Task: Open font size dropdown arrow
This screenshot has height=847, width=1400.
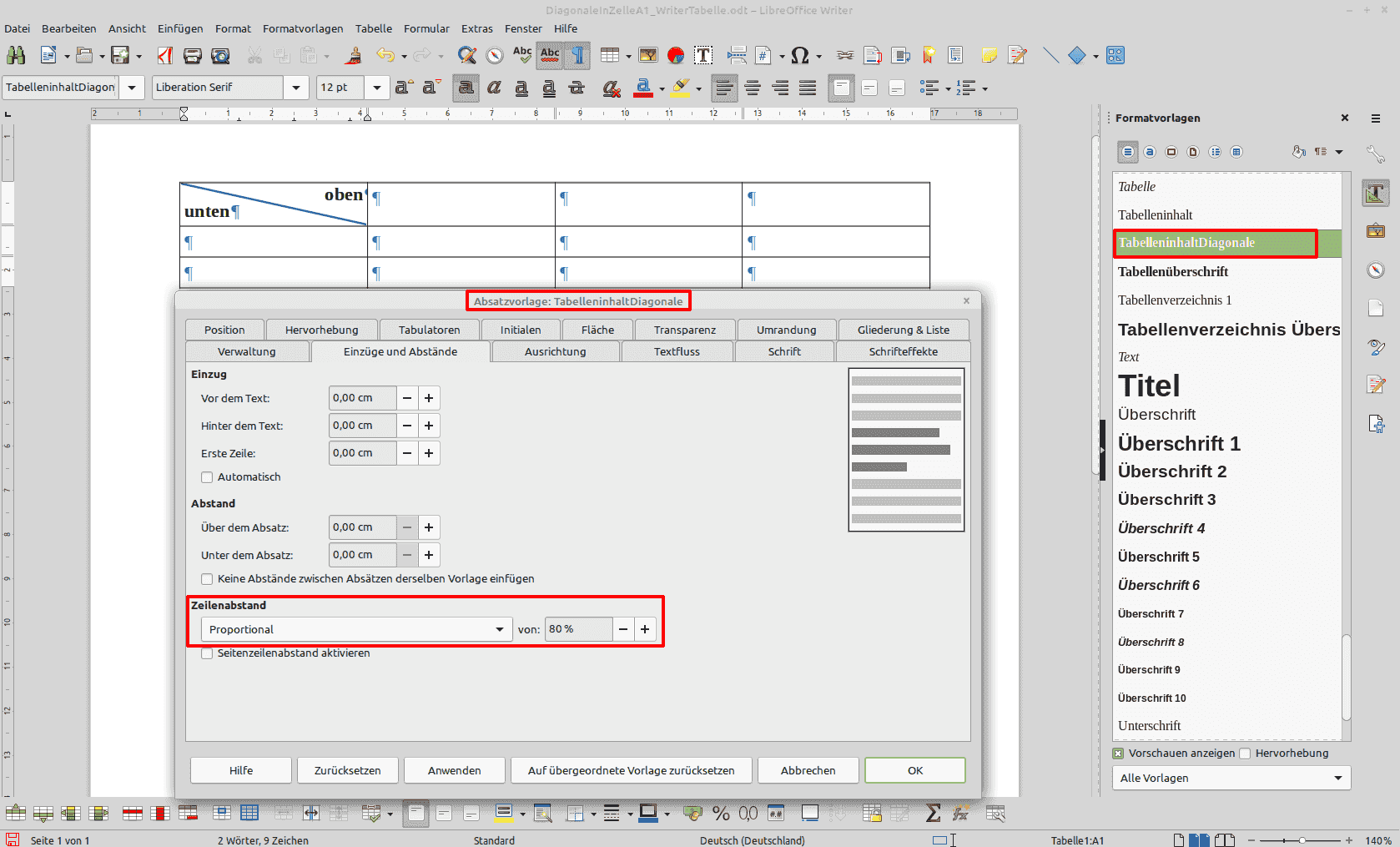Action: [377, 88]
